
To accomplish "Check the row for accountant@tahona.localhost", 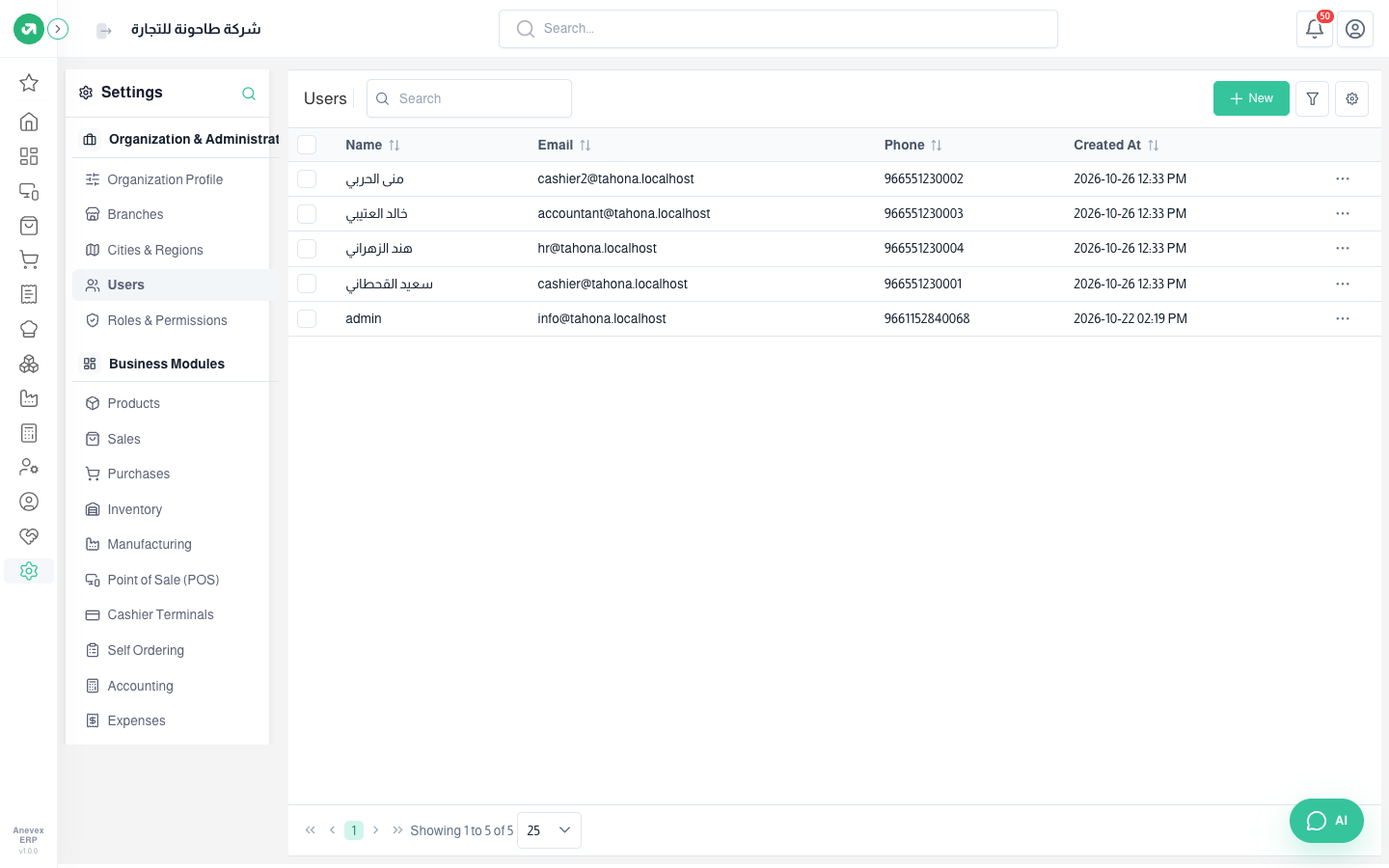I will 307,213.
